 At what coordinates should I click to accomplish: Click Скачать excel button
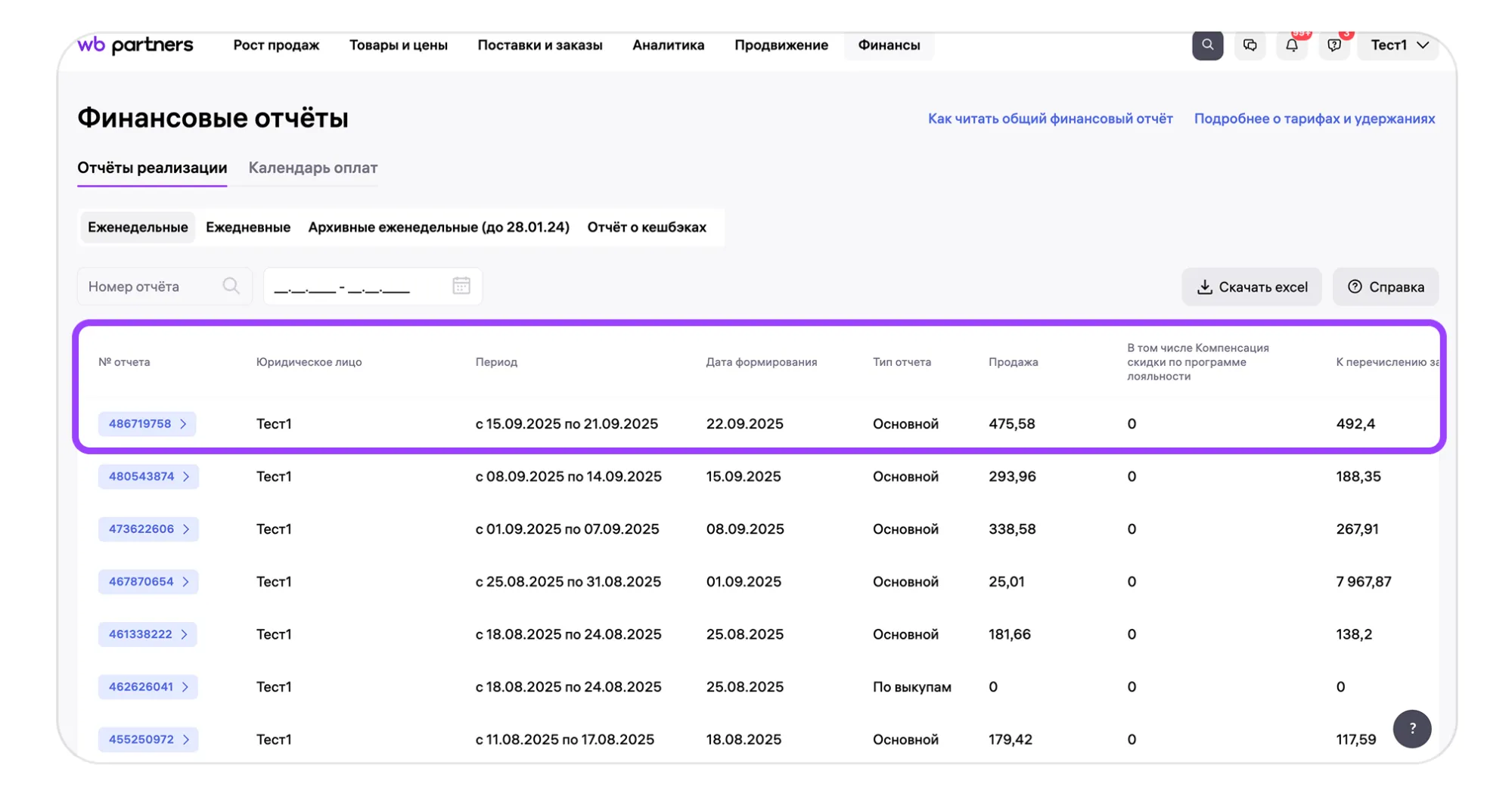1252,287
